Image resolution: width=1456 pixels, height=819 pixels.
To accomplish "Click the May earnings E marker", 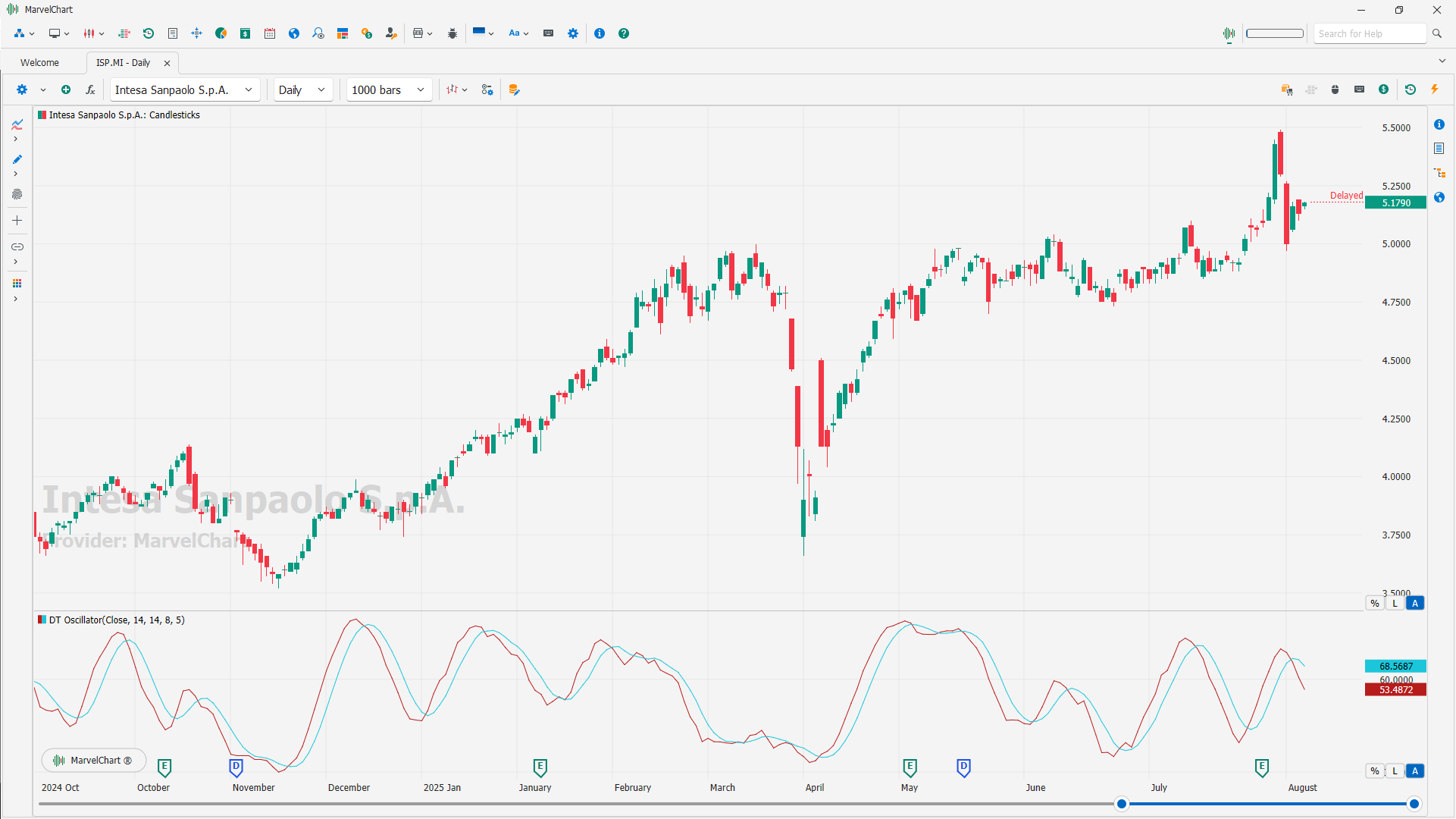I will pyautogui.click(x=910, y=767).
